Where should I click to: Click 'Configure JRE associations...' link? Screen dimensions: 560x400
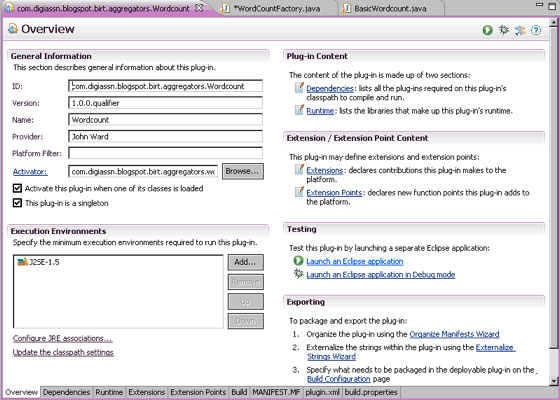pos(62,338)
